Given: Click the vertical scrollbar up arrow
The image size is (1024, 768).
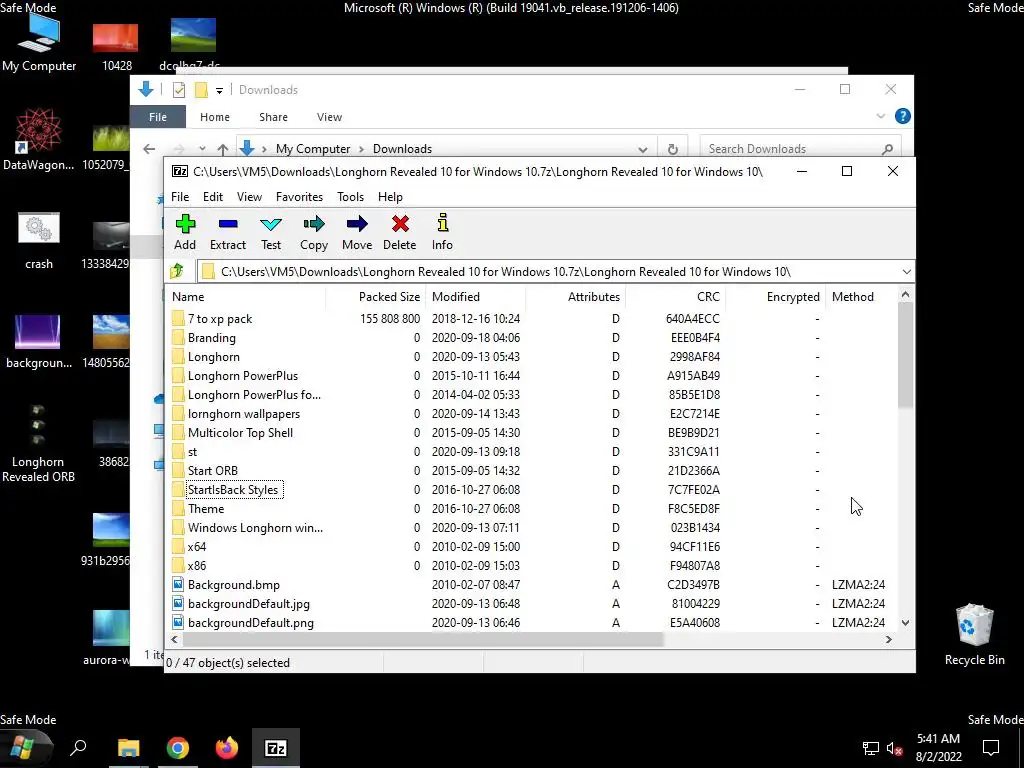Looking at the screenshot, I should pyautogui.click(x=905, y=295).
